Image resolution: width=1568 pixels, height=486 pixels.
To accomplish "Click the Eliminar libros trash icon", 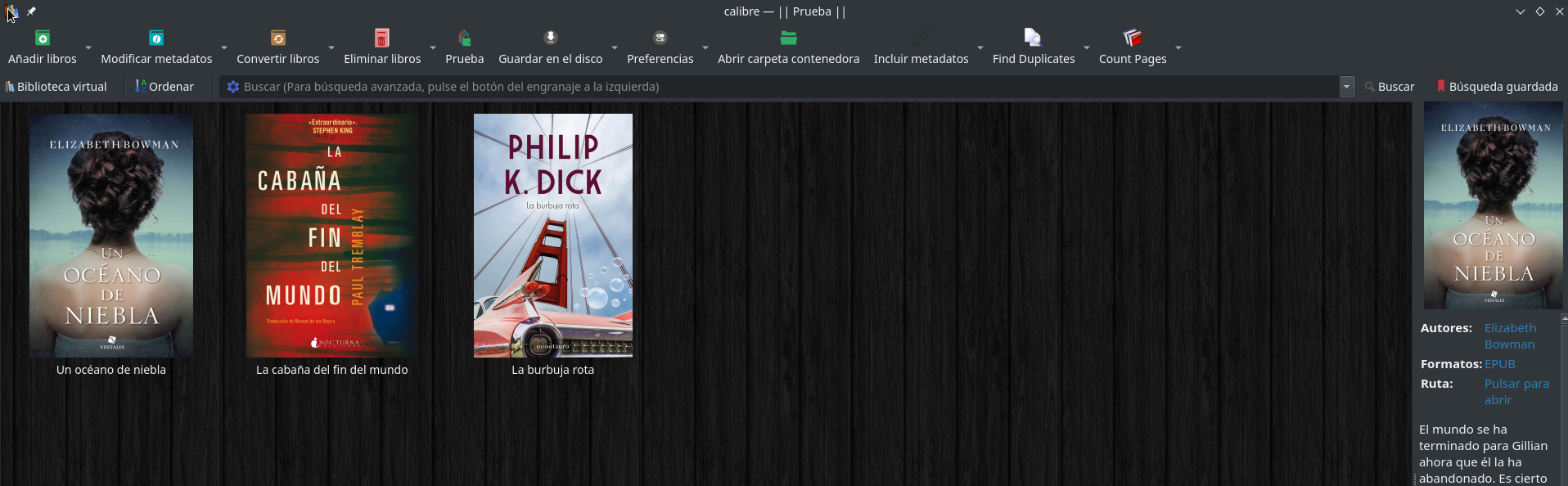I will click(x=382, y=38).
